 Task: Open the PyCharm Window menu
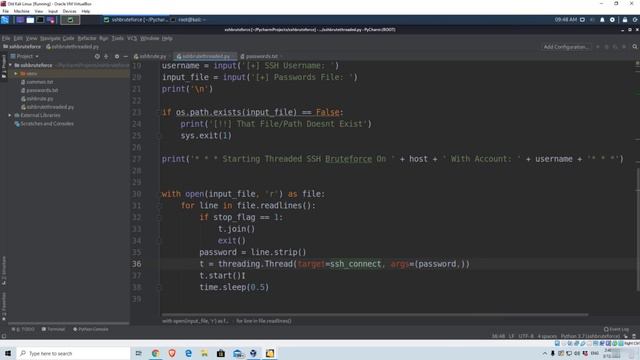[149, 38]
